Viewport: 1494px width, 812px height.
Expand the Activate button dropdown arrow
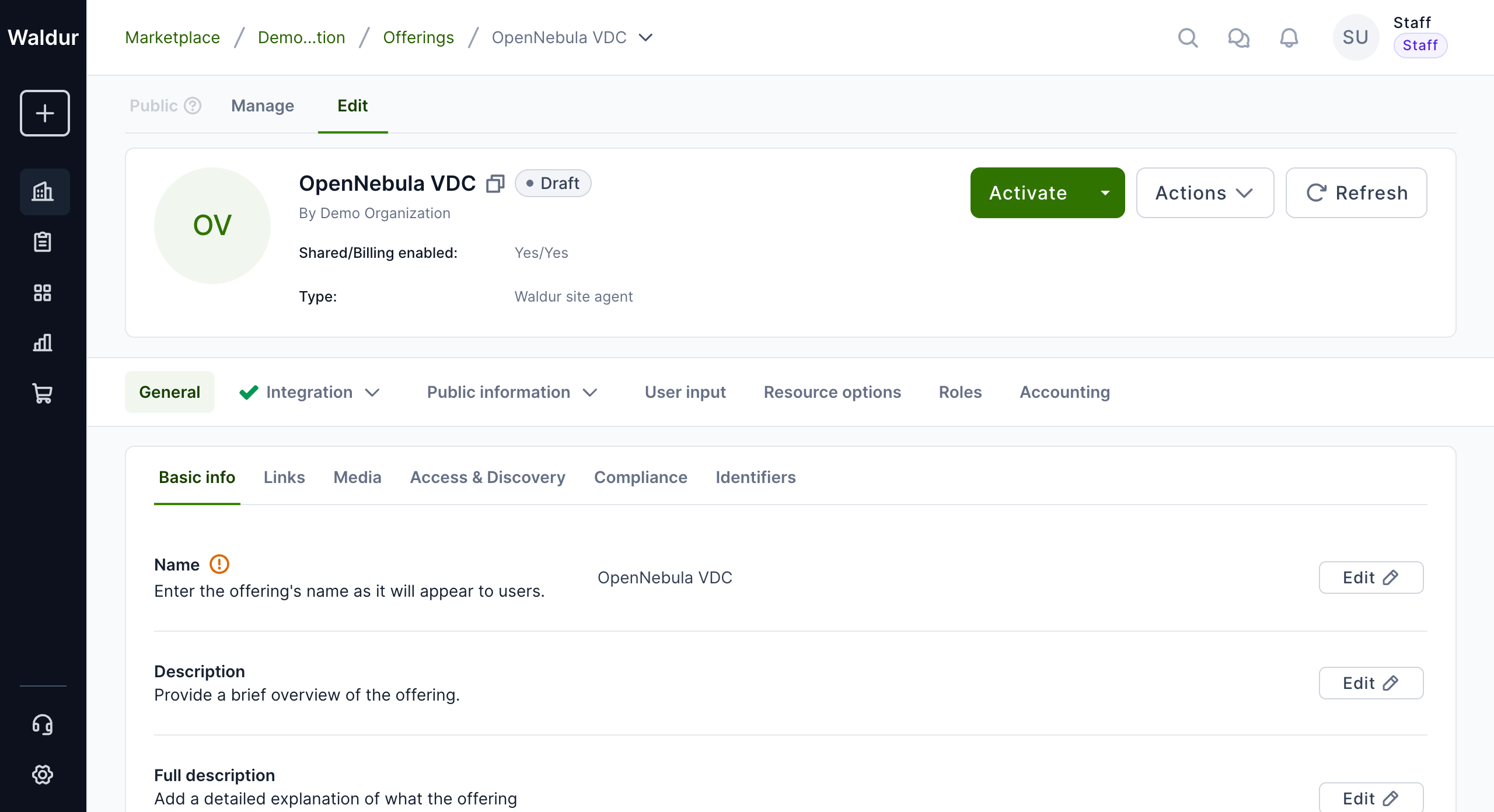click(1105, 193)
